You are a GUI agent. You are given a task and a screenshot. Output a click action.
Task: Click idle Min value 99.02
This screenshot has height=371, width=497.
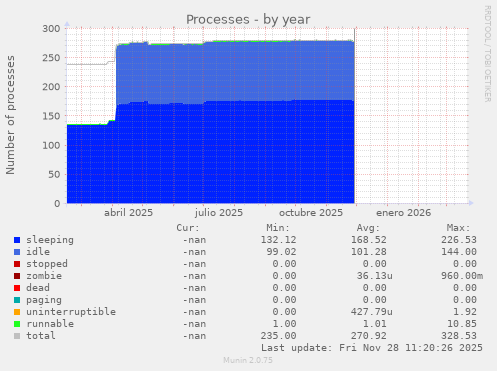(281, 252)
